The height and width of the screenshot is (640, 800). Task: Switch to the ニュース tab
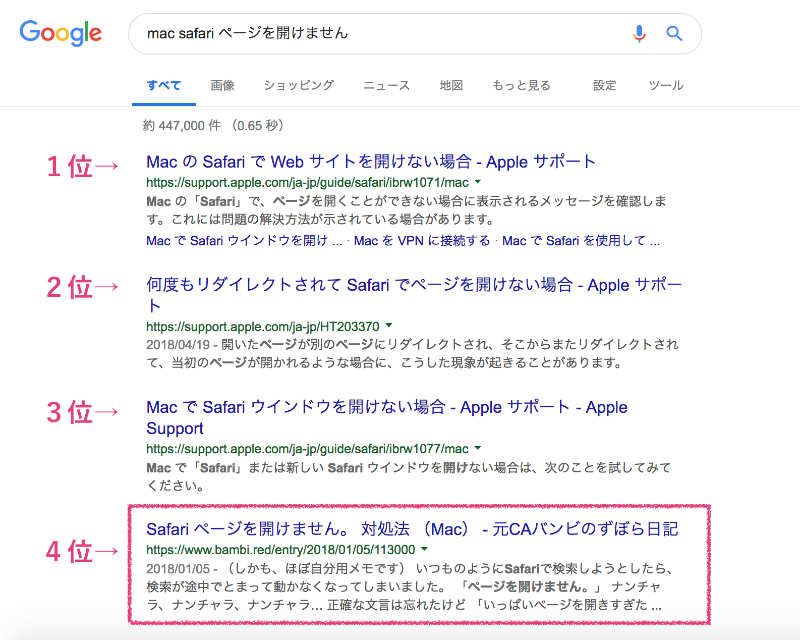[x=386, y=86]
